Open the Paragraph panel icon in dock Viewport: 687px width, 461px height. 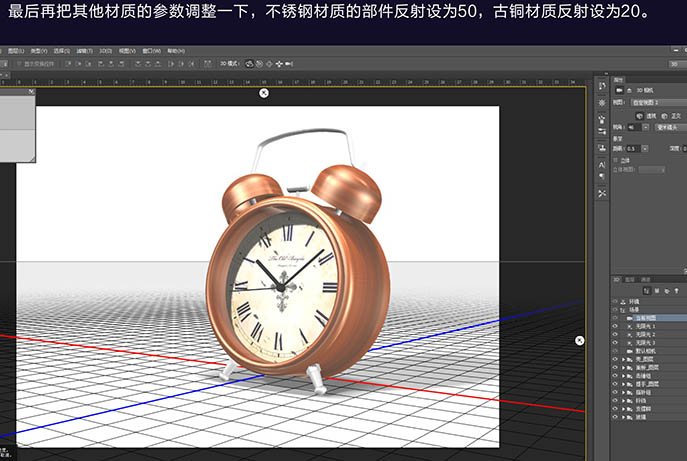[x=602, y=176]
